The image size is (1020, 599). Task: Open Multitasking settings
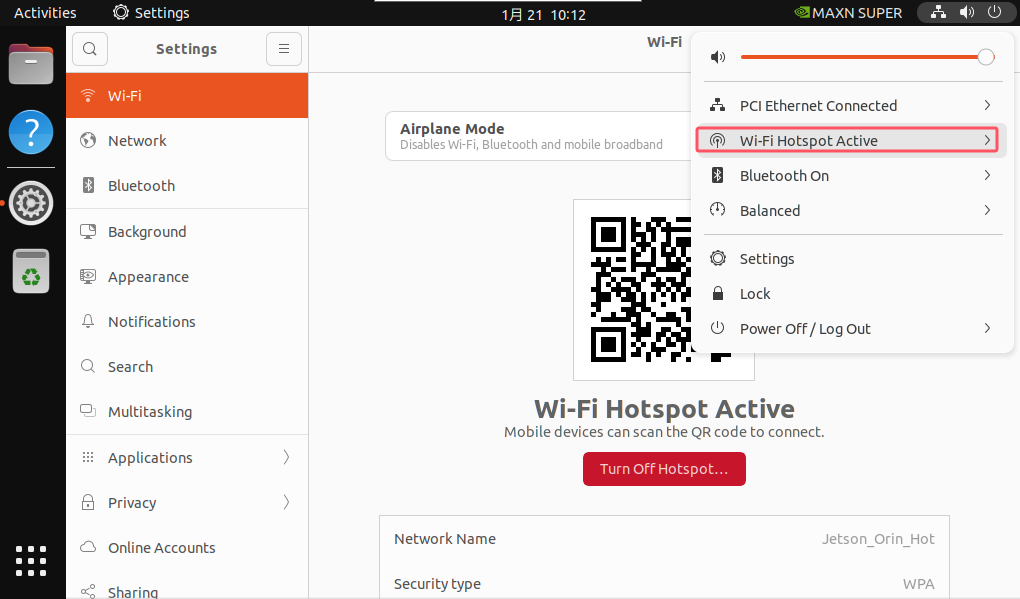click(187, 412)
